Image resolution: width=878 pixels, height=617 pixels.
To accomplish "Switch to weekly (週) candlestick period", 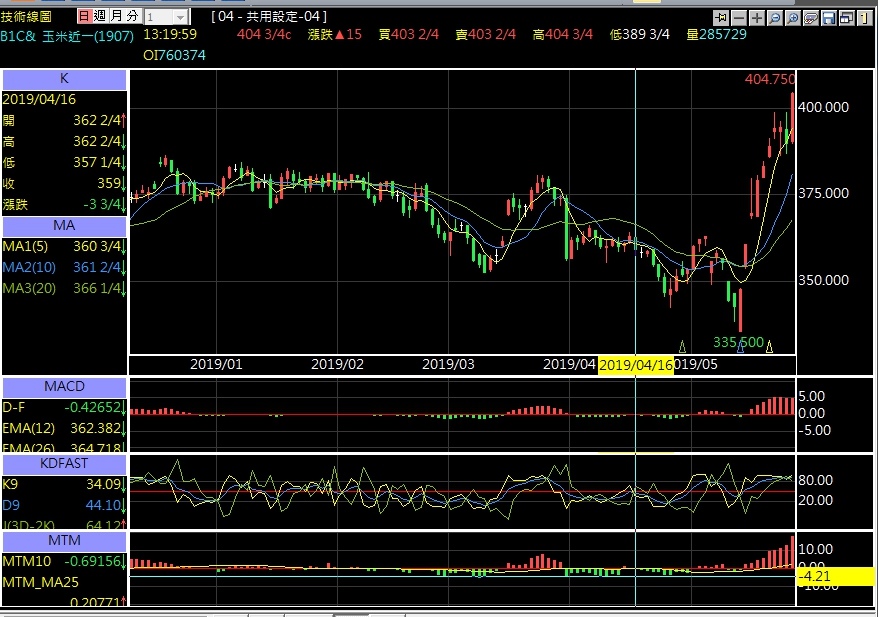I will coord(100,16).
